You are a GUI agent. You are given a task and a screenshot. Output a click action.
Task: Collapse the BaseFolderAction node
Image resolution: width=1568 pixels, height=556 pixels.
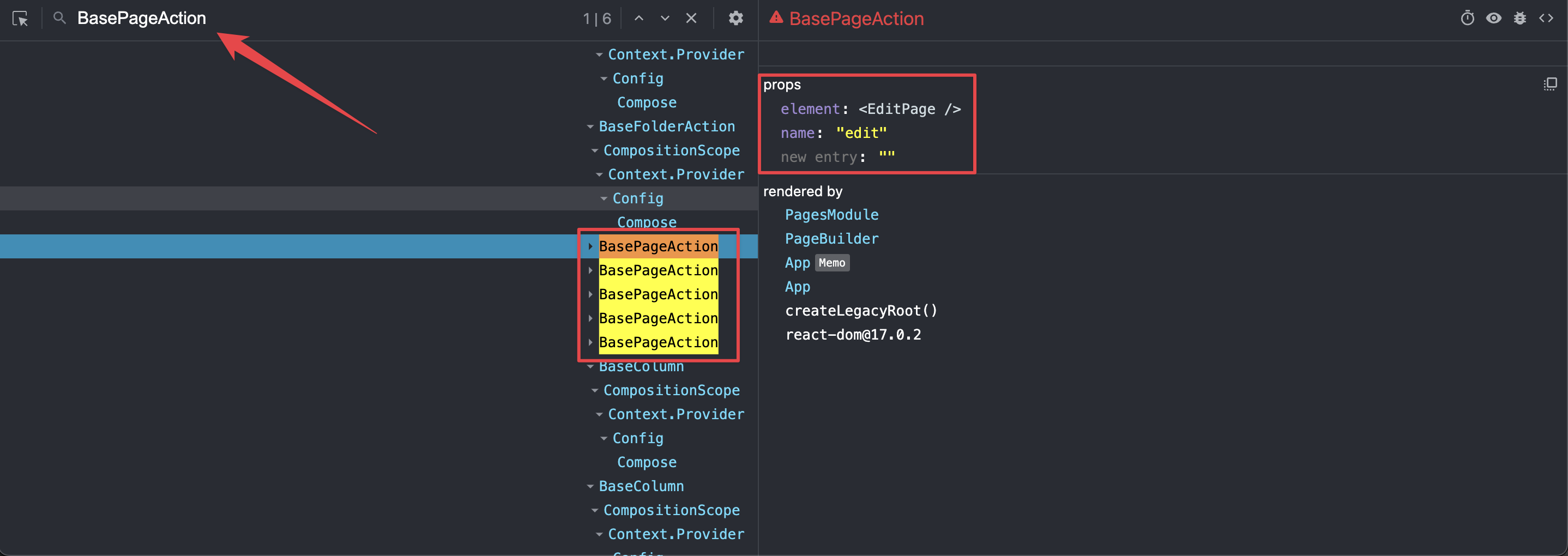tap(589, 126)
